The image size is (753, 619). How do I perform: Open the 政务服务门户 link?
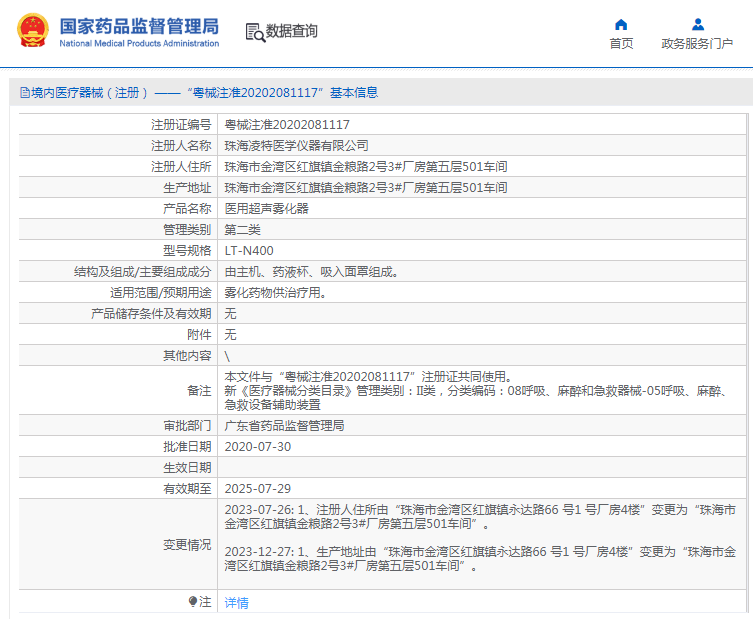pos(697,44)
